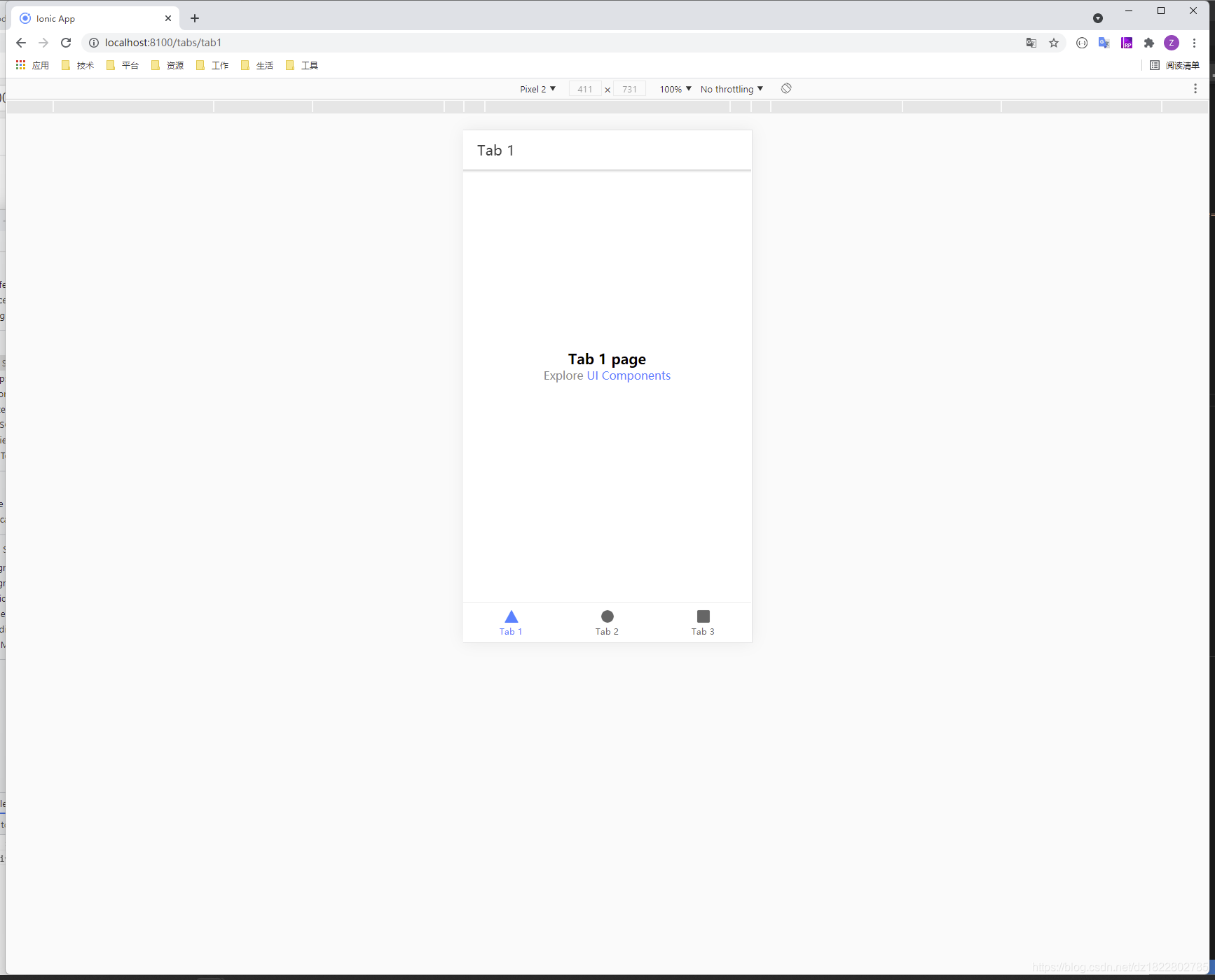
Task: Open the apps grid shortcut 应用
Action: pos(32,65)
